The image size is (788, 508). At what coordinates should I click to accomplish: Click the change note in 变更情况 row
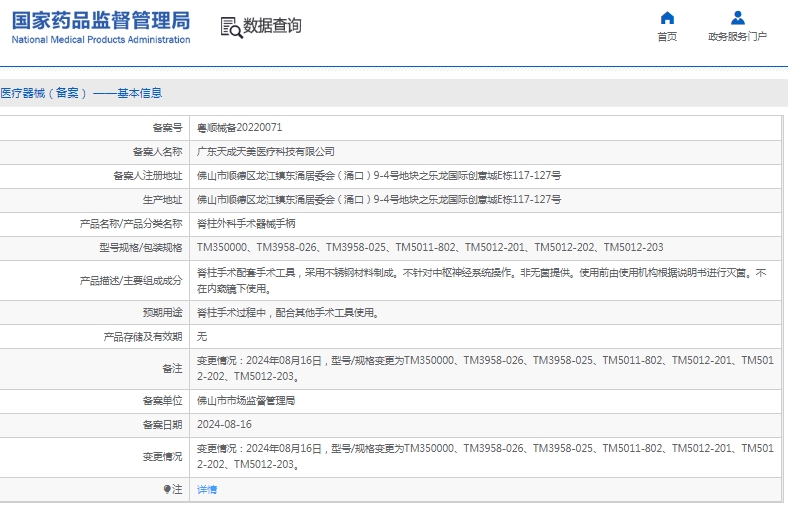[485, 457]
